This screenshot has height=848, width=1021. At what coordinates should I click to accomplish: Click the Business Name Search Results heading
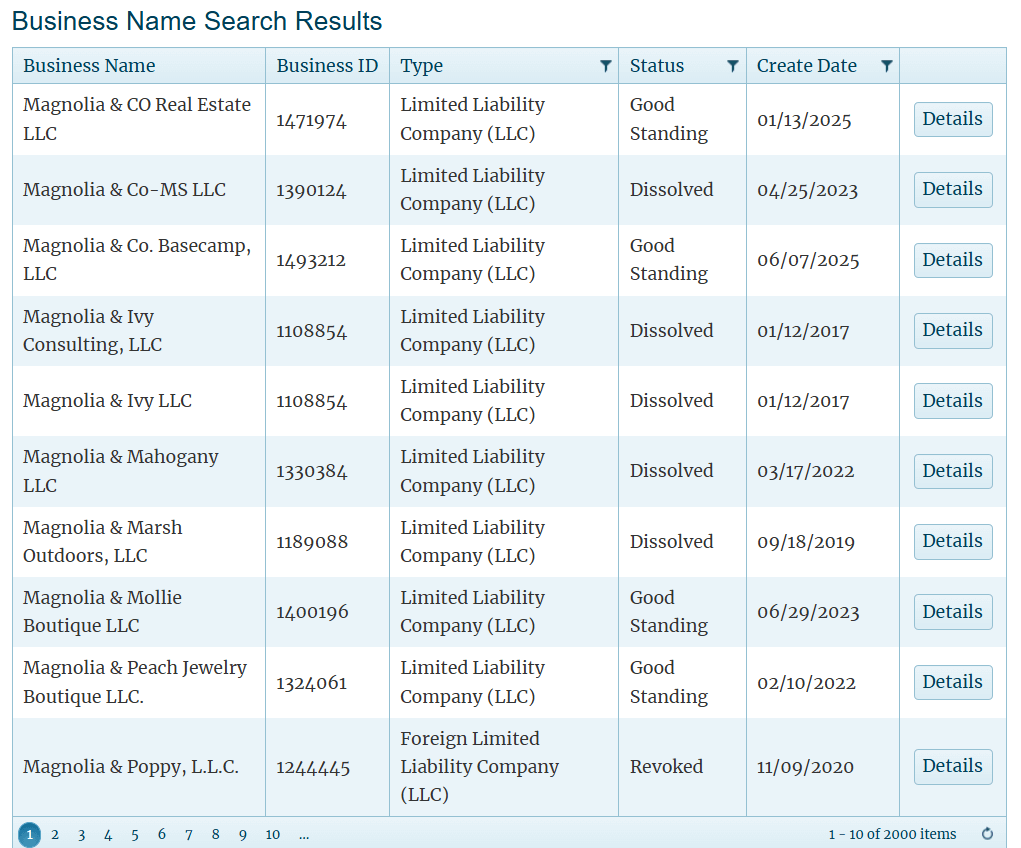197,21
